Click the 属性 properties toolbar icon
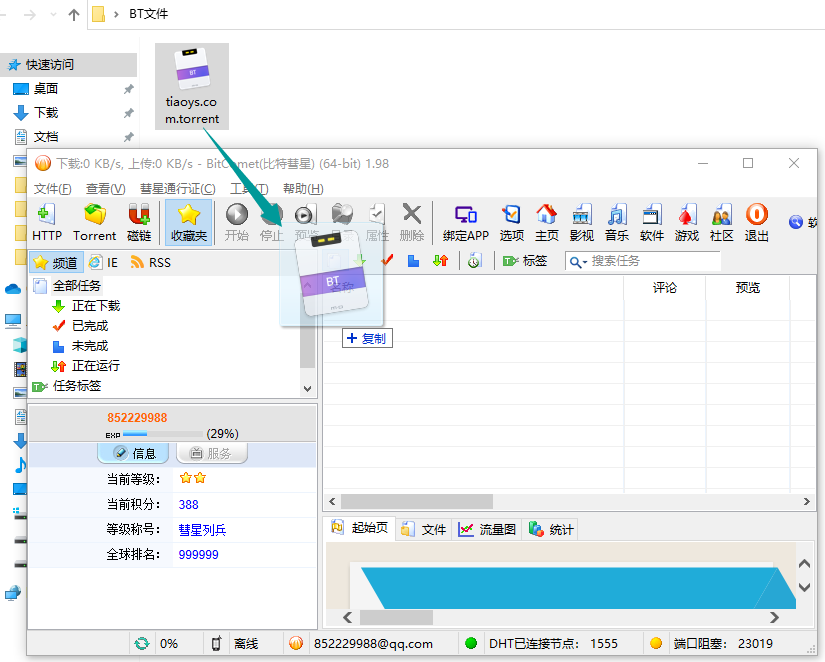The width and height of the screenshot is (825, 662). pyautogui.click(x=377, y=223)
